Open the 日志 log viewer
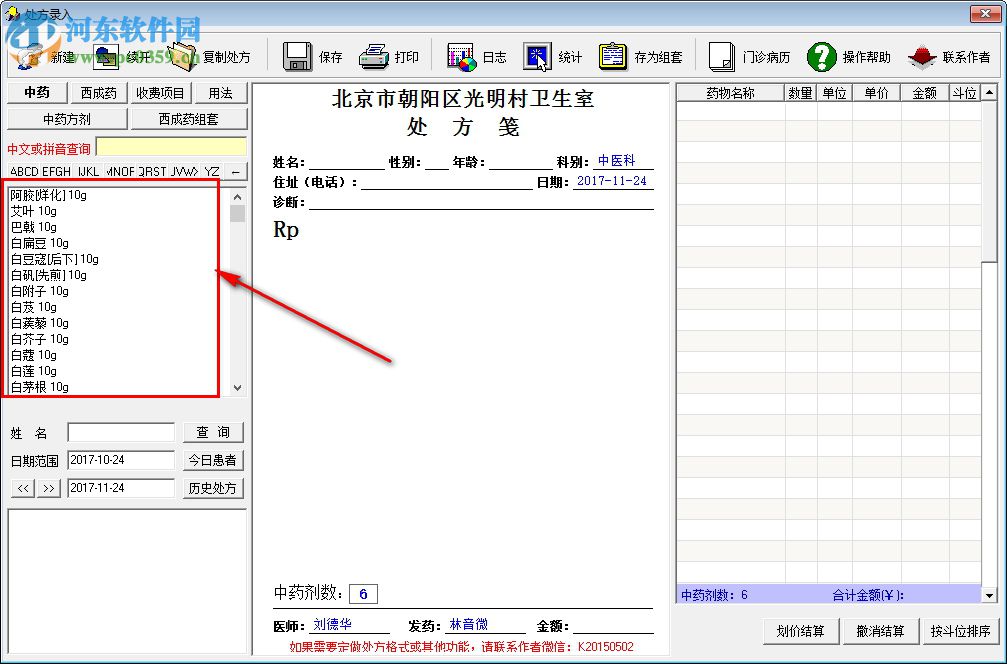The image size is (1007, 664). coord(478,56)
